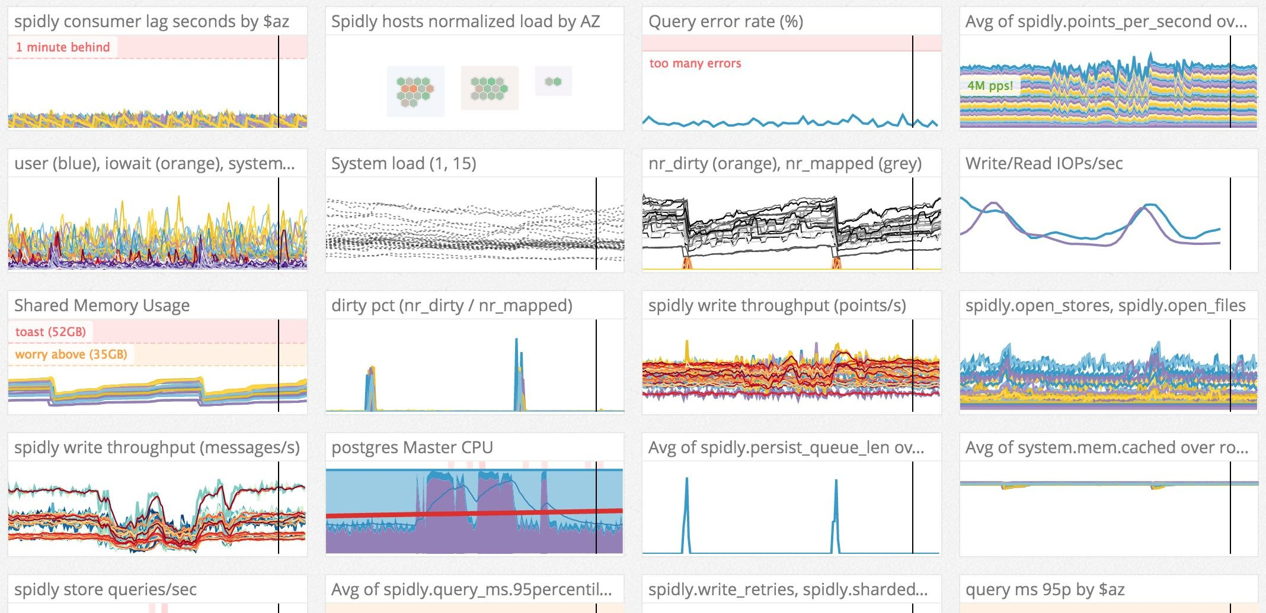Viewport: 1266px width, 613px height.
Task: Click the "spidly store queries/sec" title
Action: pyautogui.click(x=106, y=589)
